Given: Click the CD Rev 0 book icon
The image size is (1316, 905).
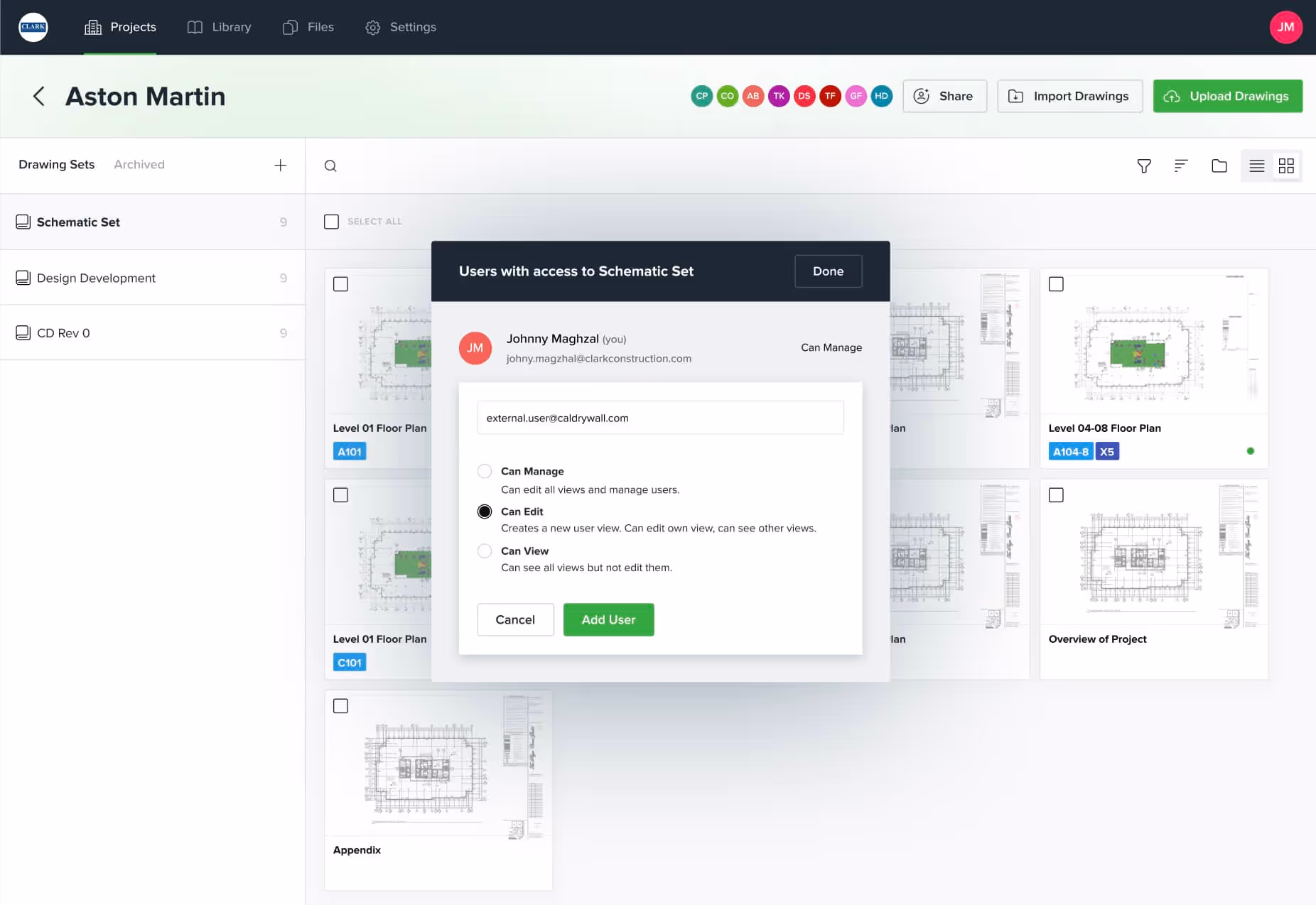Looking at the screenshot, I should click(x=23, y=332).
